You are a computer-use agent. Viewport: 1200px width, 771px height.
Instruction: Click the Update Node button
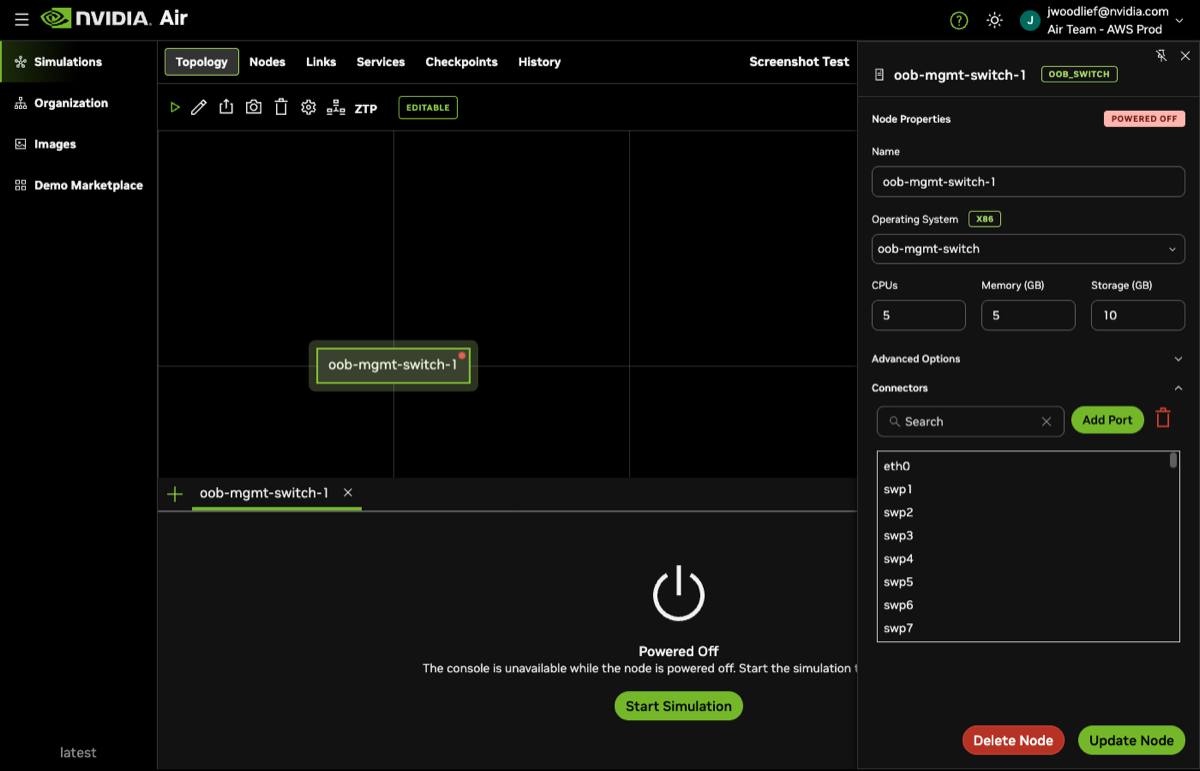coord(1131,740)
